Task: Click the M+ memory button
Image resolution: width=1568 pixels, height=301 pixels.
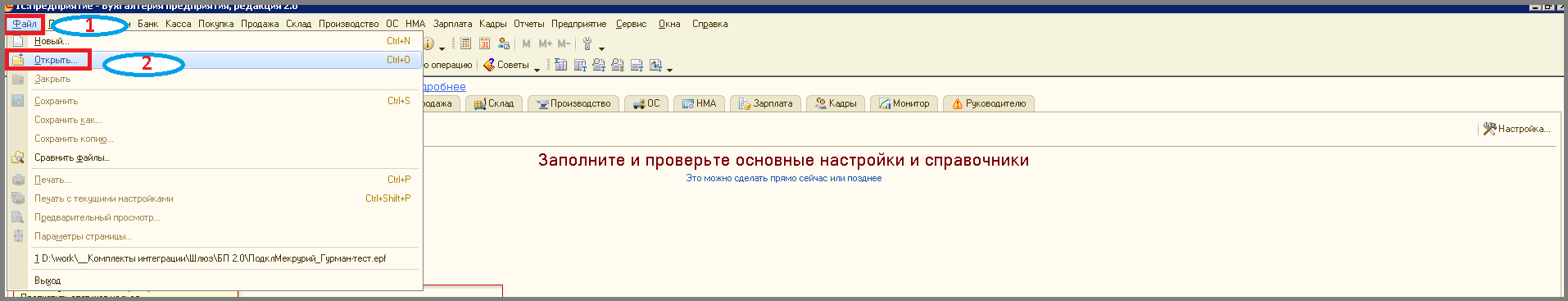Action: click(545, 43)
